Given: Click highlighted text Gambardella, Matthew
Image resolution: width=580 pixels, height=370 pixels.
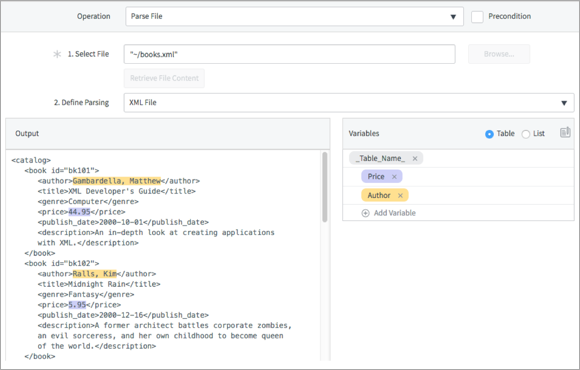Looking at the screenshot, I should coord(117,181).
